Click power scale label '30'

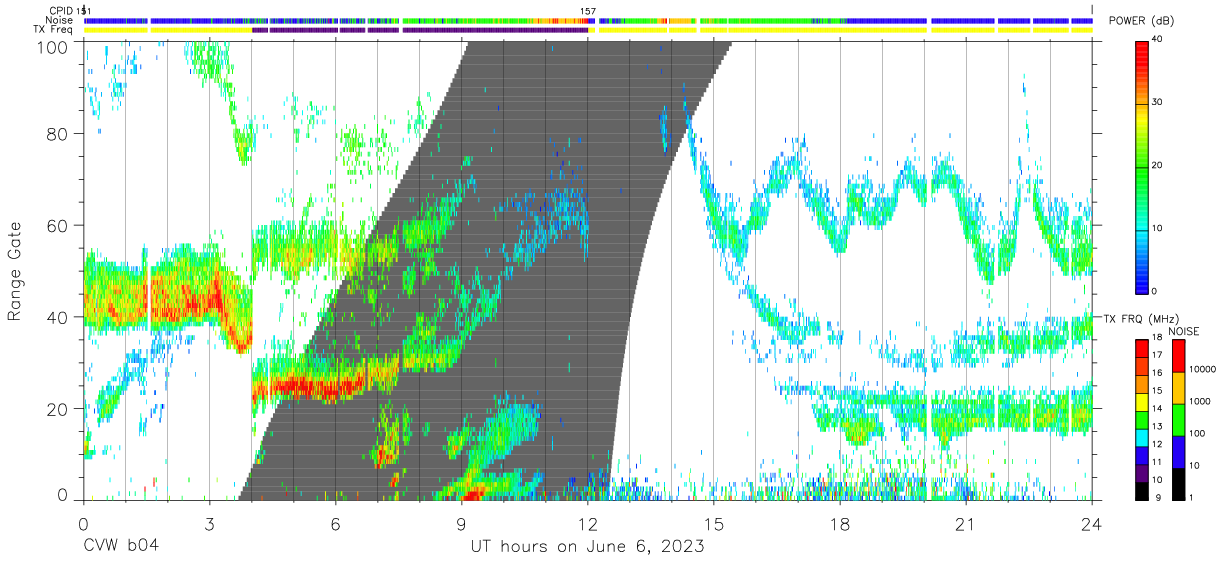click(1158, 103)
